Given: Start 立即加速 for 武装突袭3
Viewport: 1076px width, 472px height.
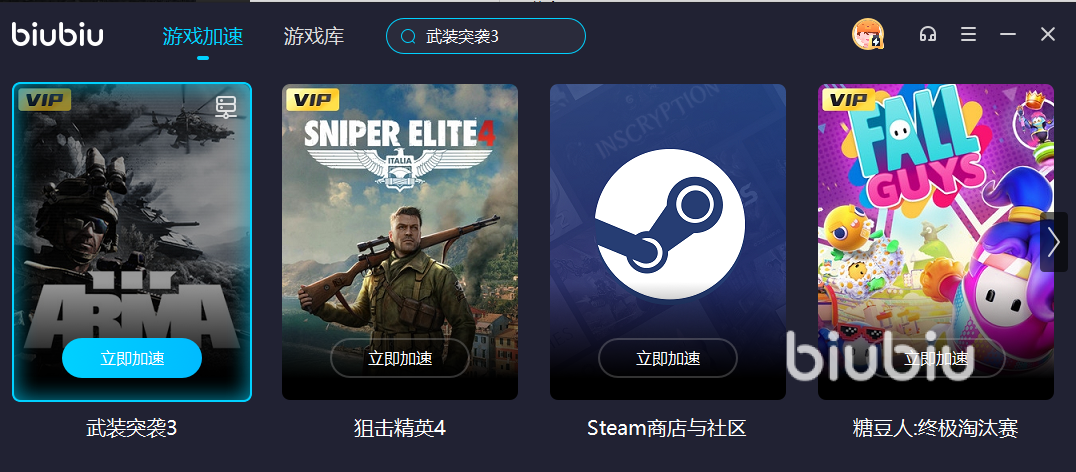Looking at the screenshot, I should pos(132,358).
